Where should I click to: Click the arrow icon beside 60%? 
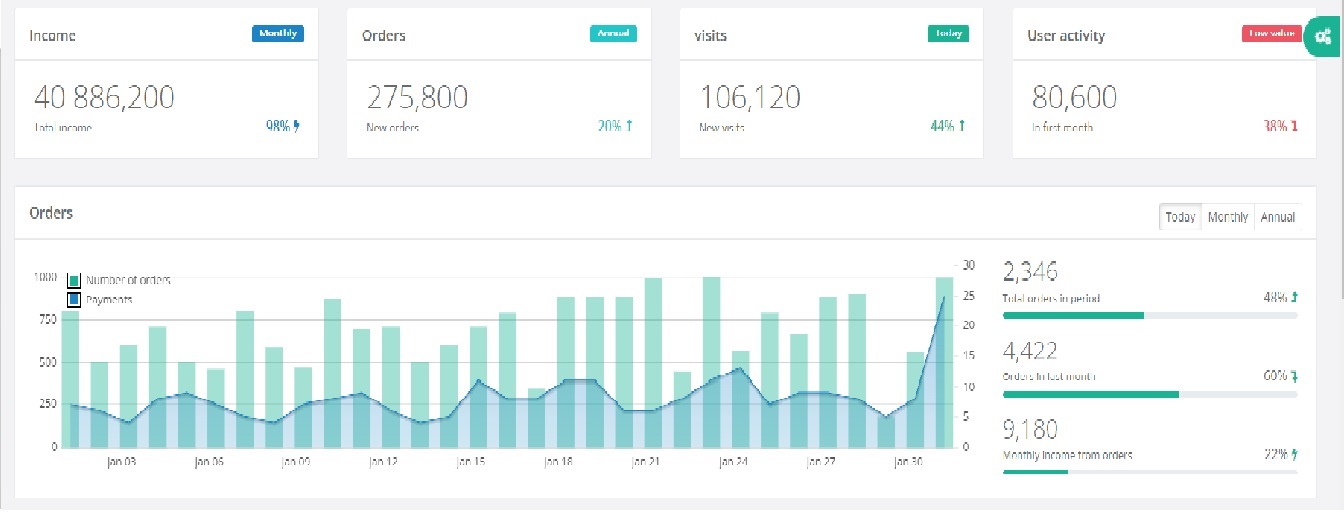click(1294, 376)
